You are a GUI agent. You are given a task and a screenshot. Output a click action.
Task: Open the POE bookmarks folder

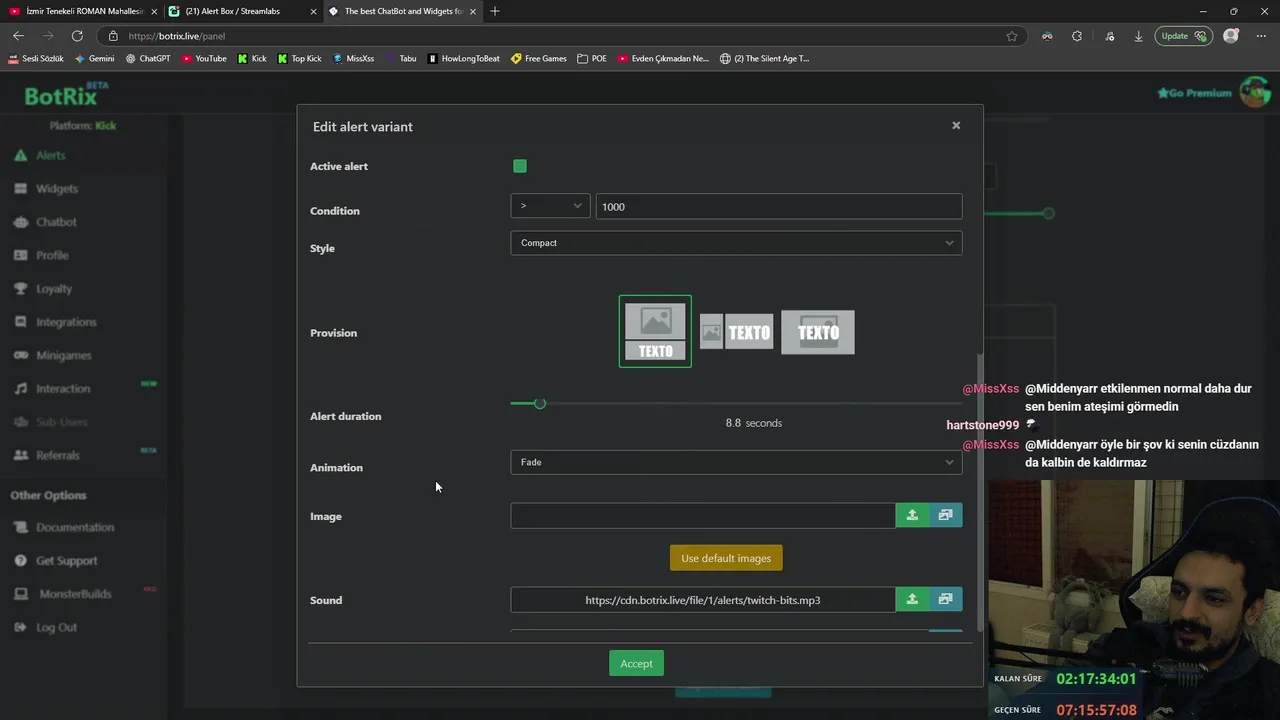click(592, 59)
